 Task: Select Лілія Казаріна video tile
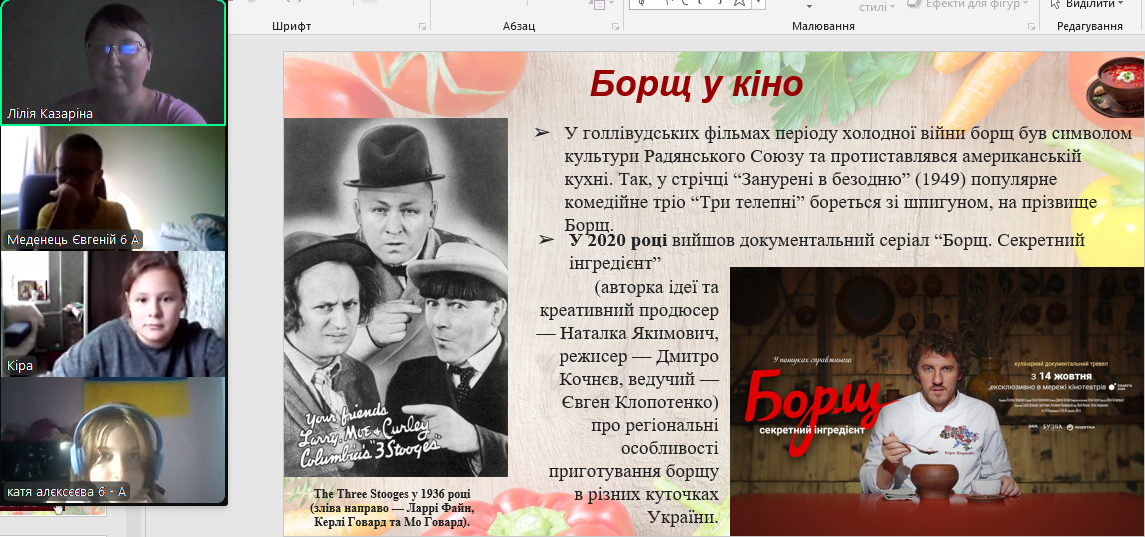click(113, 62)
